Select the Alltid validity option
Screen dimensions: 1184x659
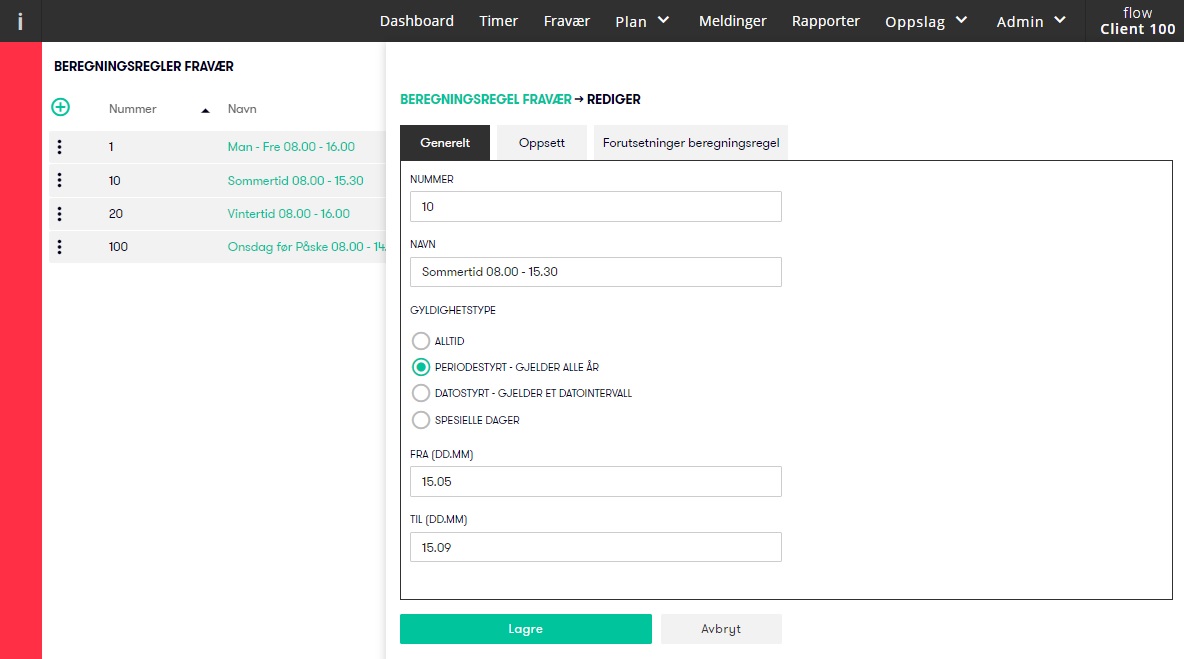421,341
